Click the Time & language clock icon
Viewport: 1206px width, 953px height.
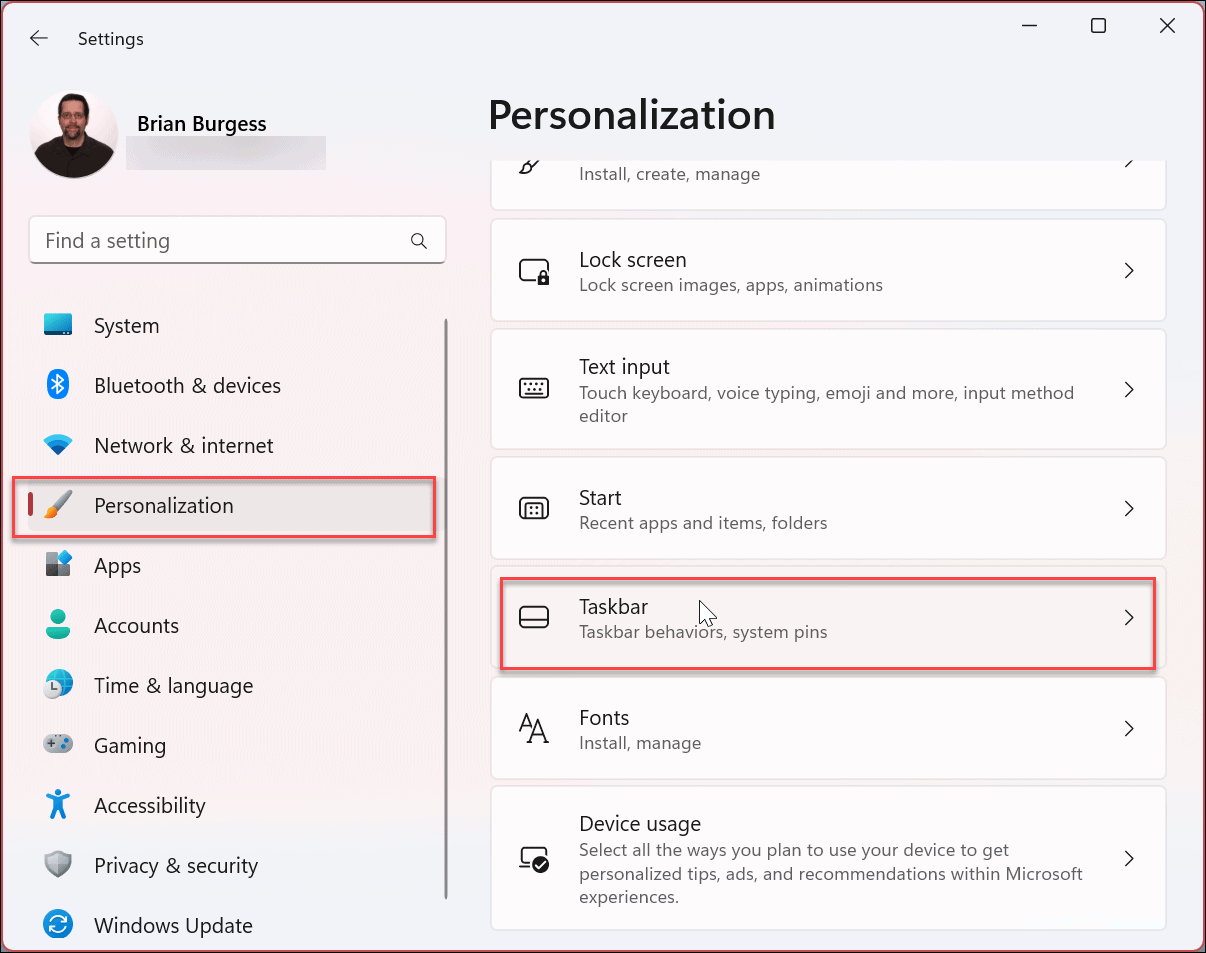pos(58,685)
